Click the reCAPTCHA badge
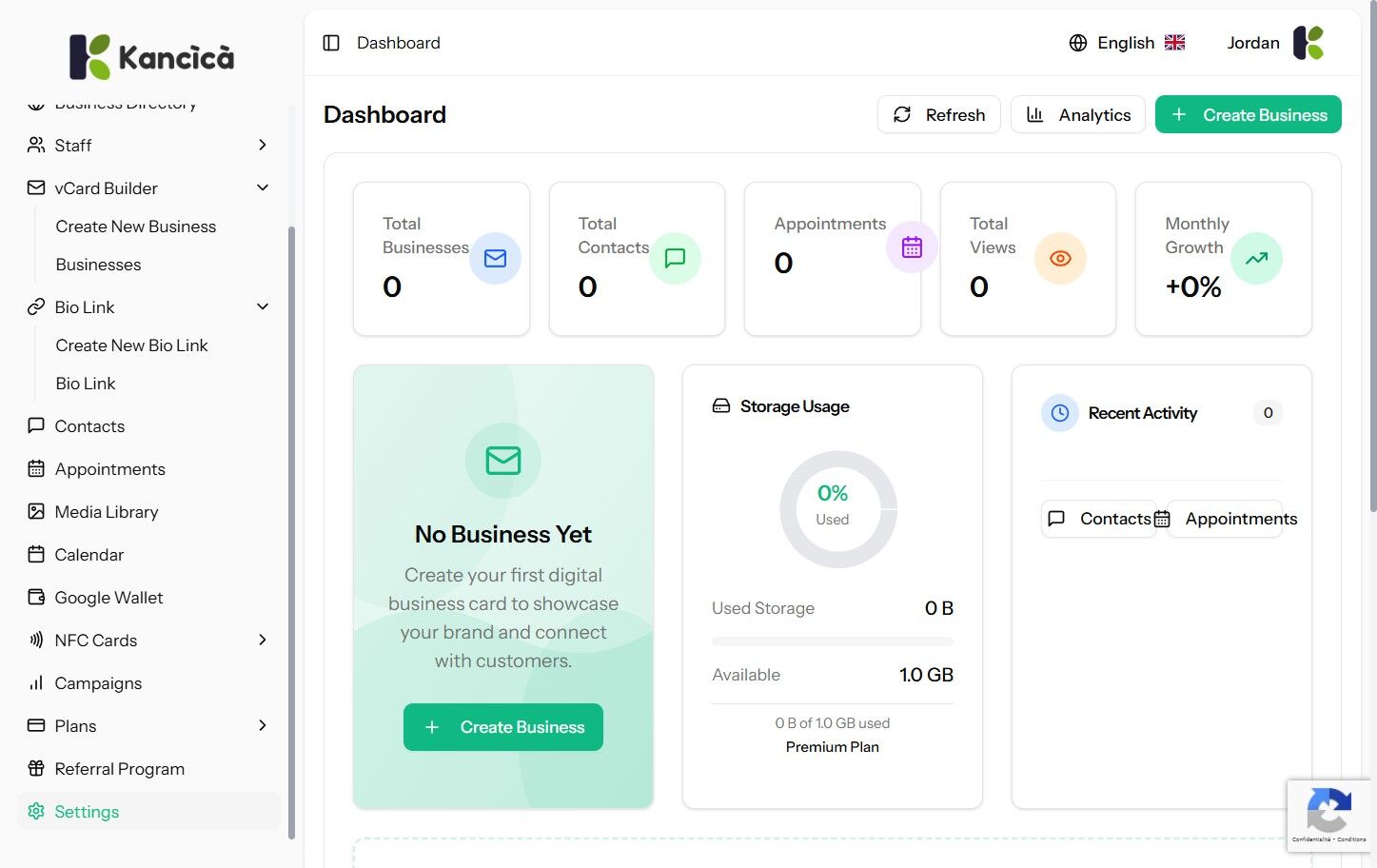Screen dimensions: 1377x868 [x=1328, y=815]
